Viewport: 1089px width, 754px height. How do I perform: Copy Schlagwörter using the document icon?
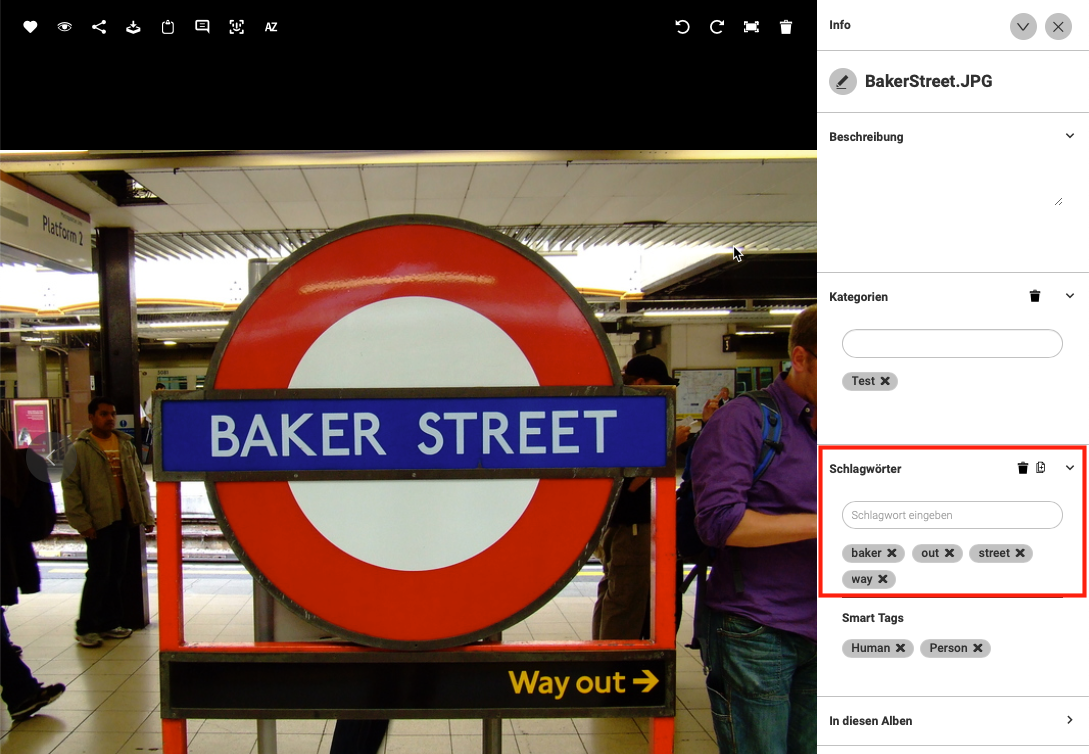[x=1040, y=468]
